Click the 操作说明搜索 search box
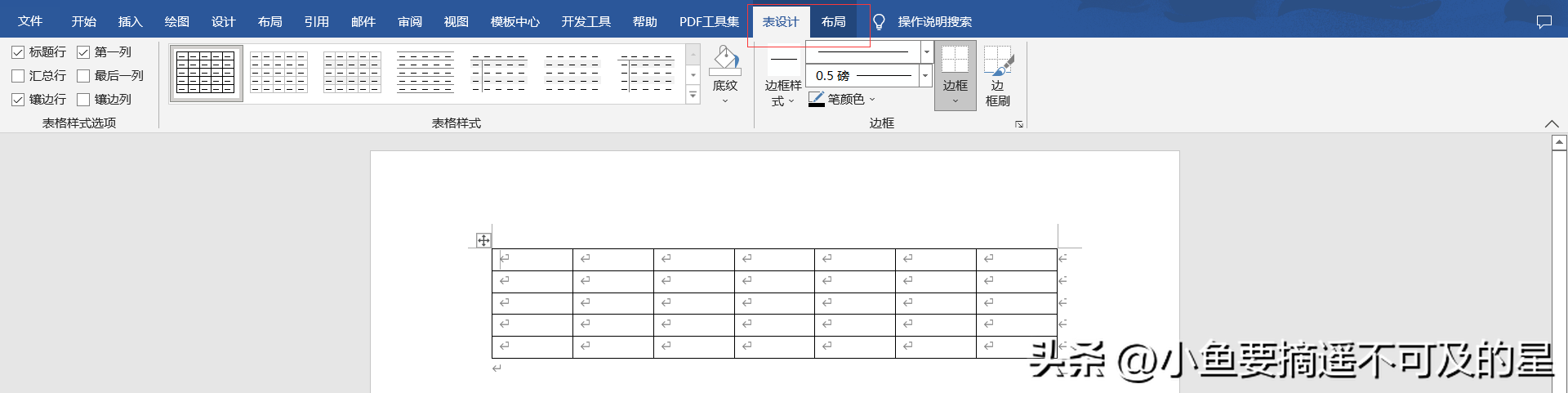Viewport: 1568px width, 393px height. tap(935, 22)
